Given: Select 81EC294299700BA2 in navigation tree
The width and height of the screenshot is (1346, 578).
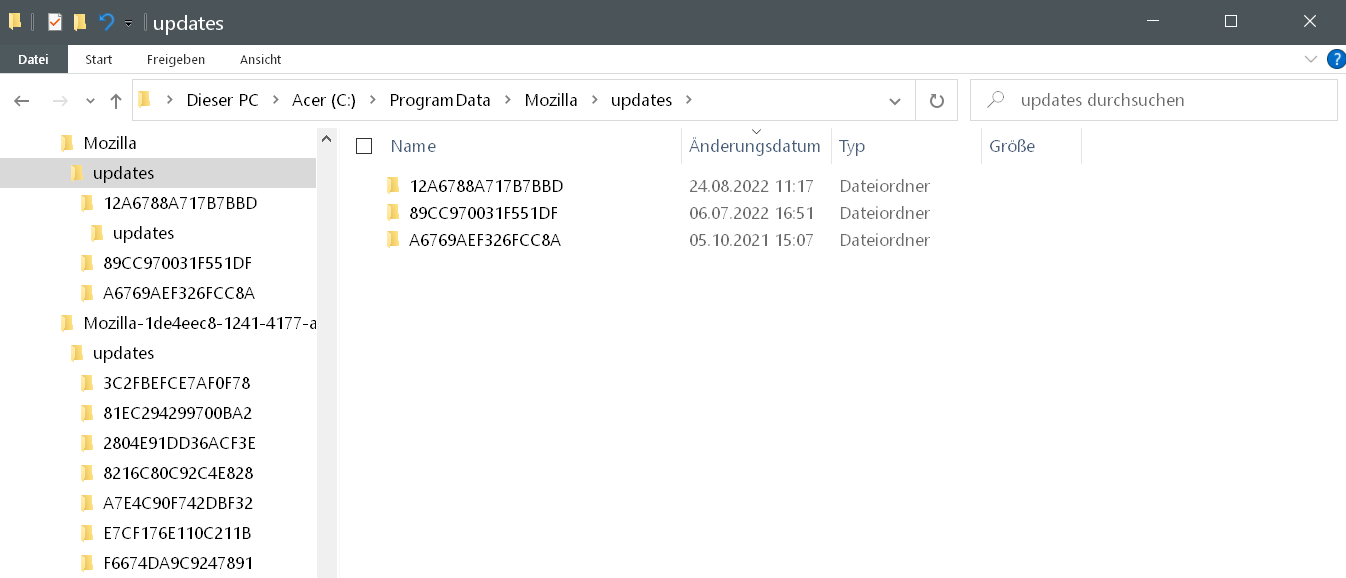Looking at the screenshot, I should [177, 413].
